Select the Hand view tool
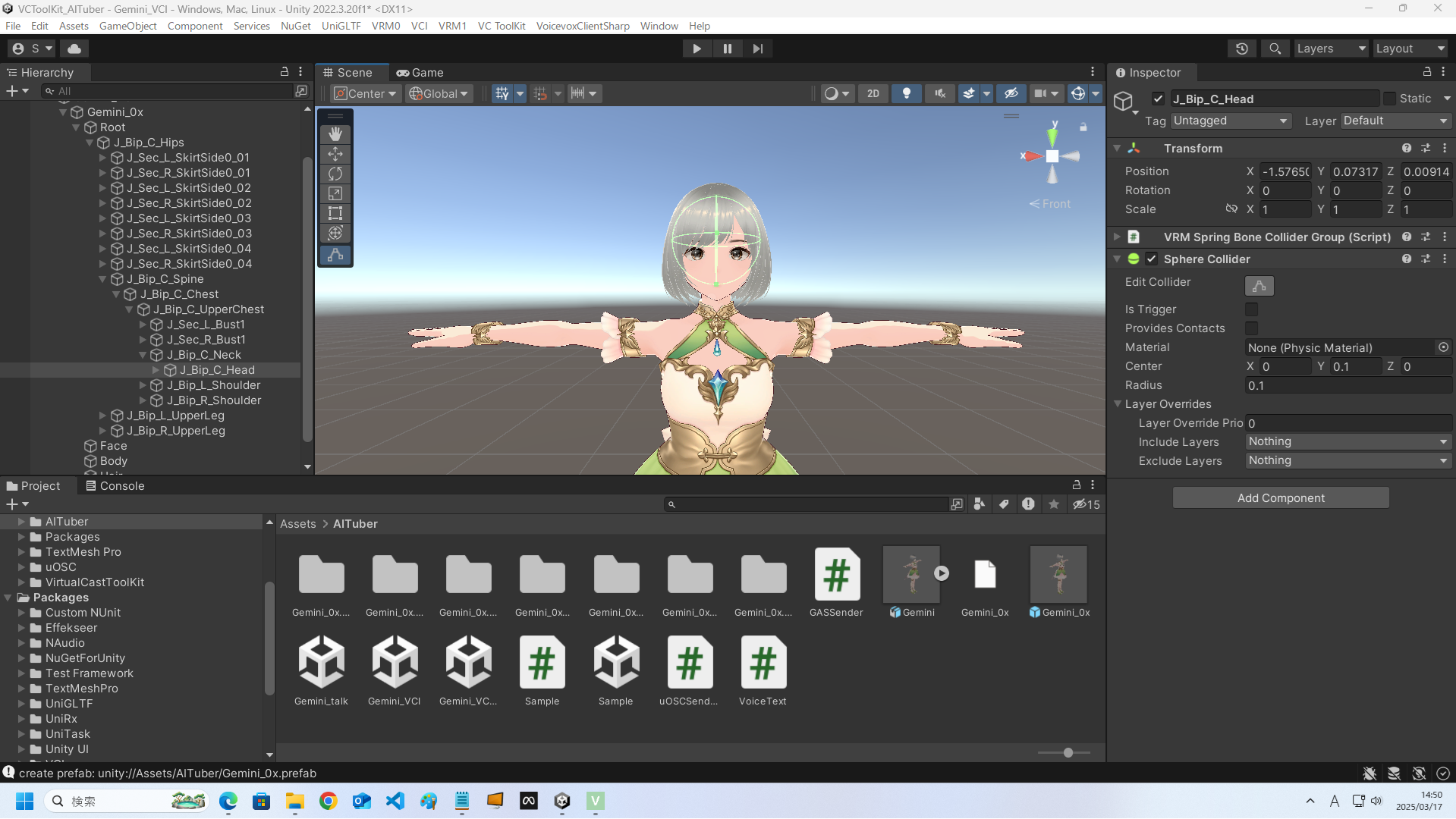Image resolution: width=1456 pixels, height=819 pixels. 335,134
